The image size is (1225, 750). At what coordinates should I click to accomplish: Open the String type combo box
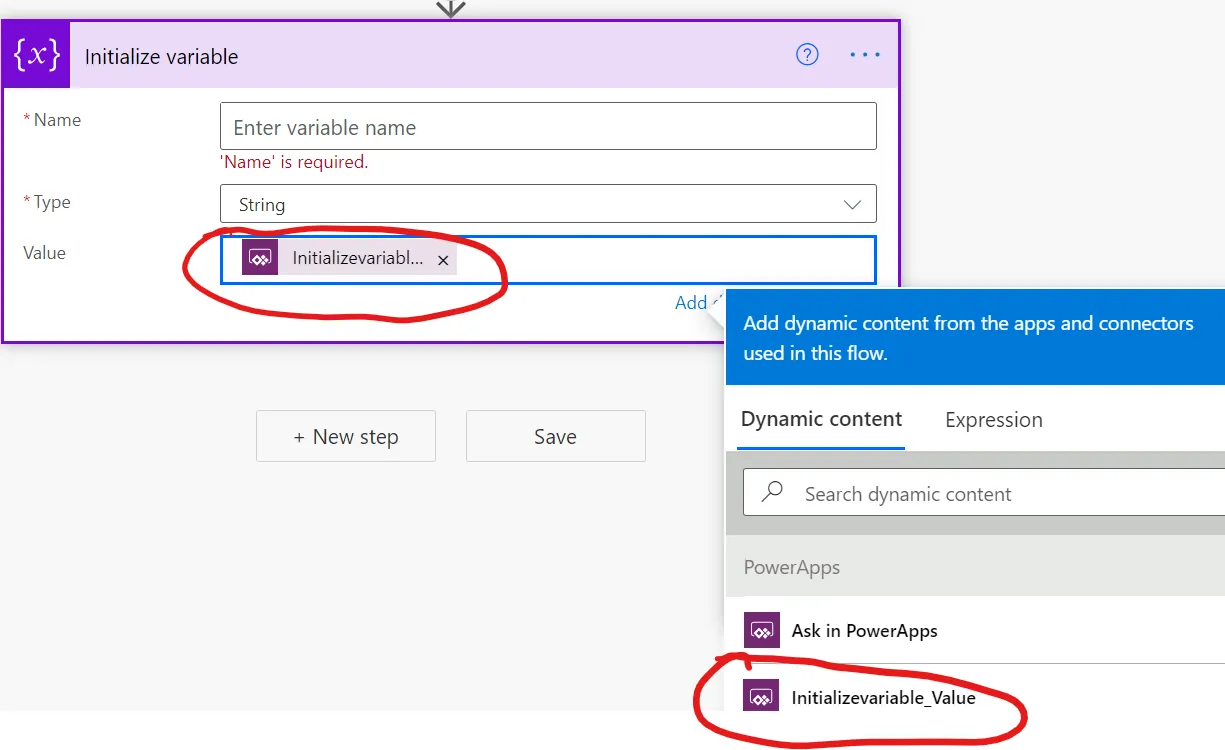(x=530, y=204)
